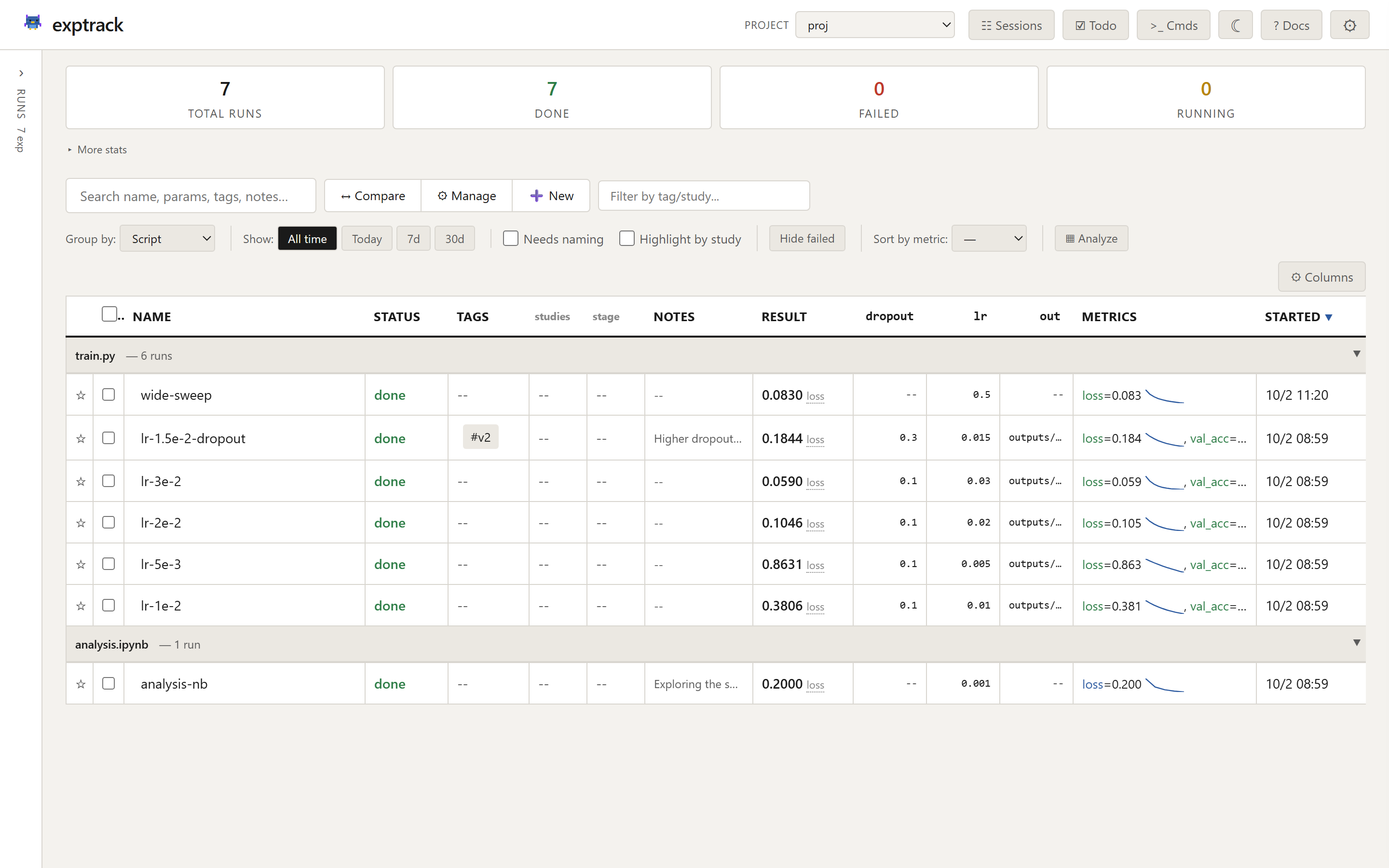This screenshot has width=1389, height=868.
Task: Click the loss sparkline for wide-sweep
Action: [1165, 396]
